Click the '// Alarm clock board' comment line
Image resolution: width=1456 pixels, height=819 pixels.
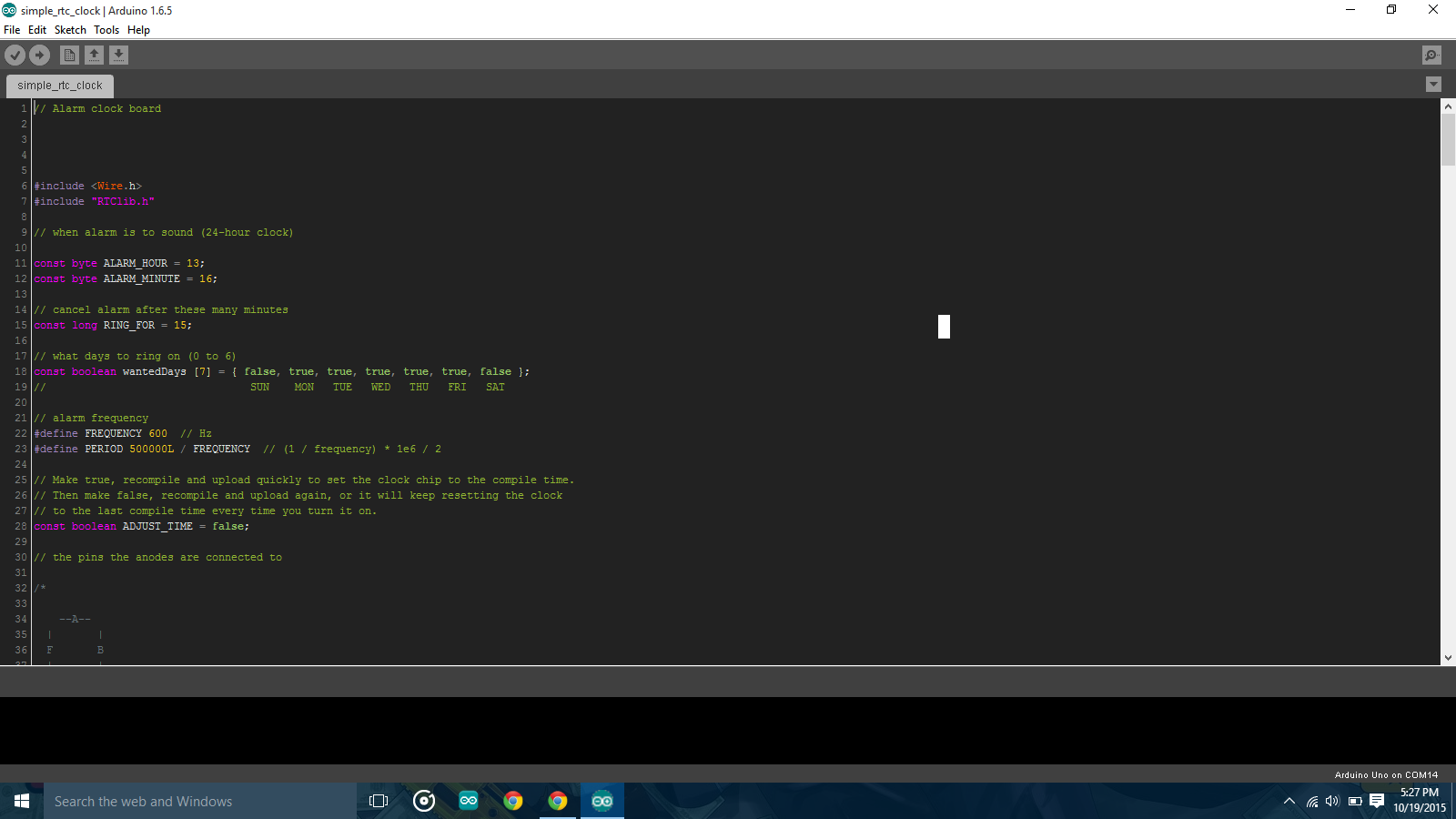(97, 108)
